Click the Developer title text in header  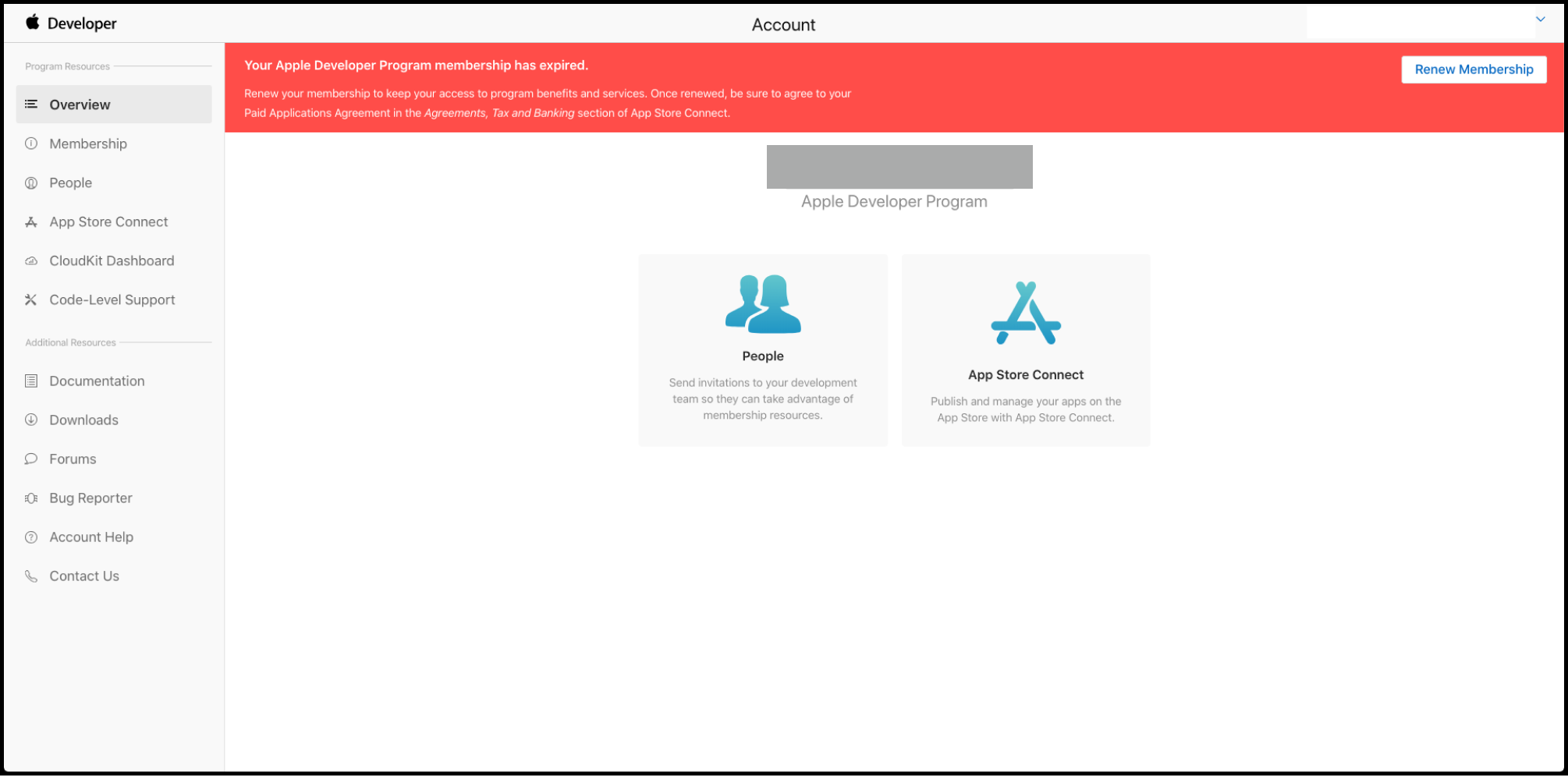coord(82,23)
